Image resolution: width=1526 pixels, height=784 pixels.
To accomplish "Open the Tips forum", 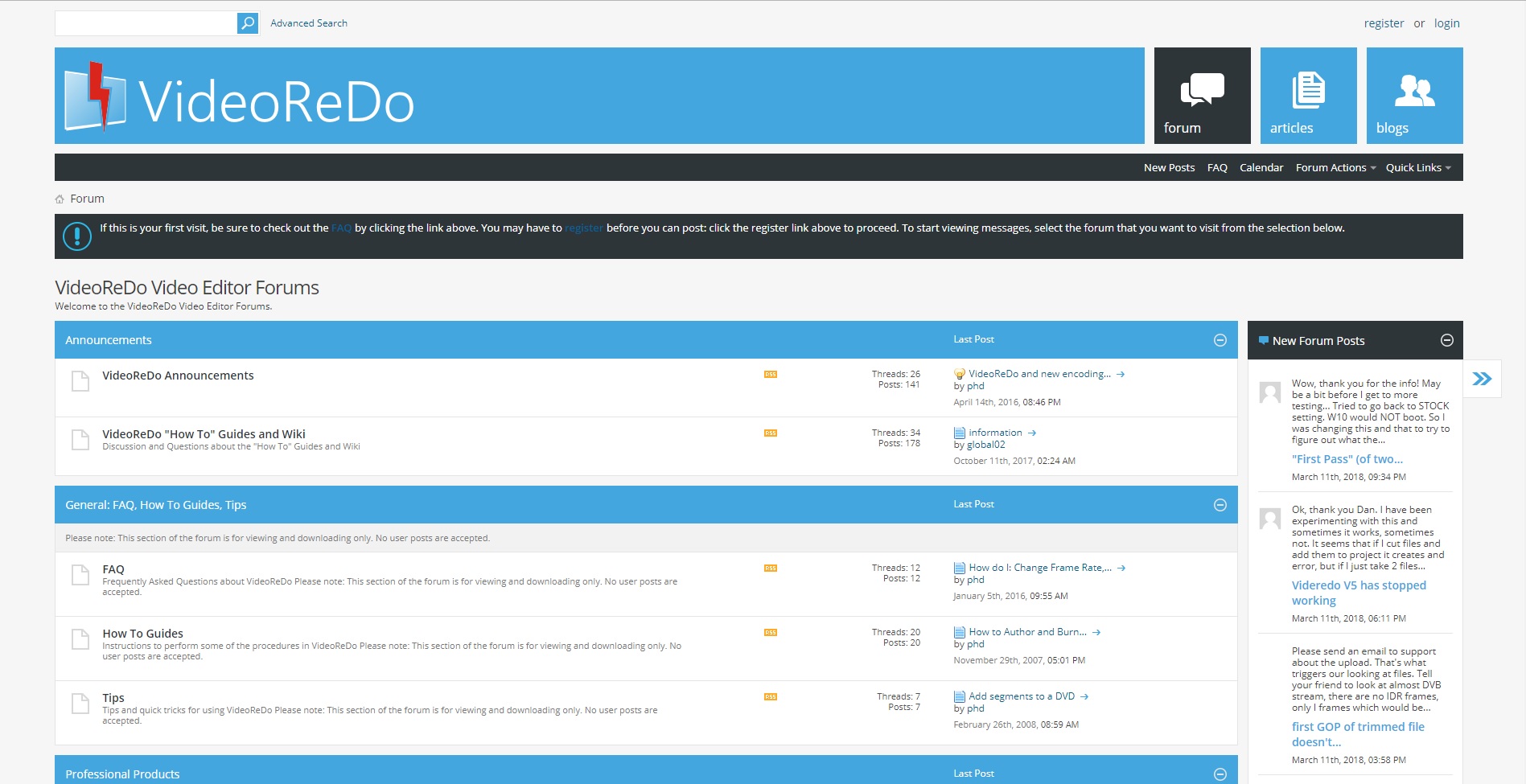I will pyautogui.click(x=113, y=698).
